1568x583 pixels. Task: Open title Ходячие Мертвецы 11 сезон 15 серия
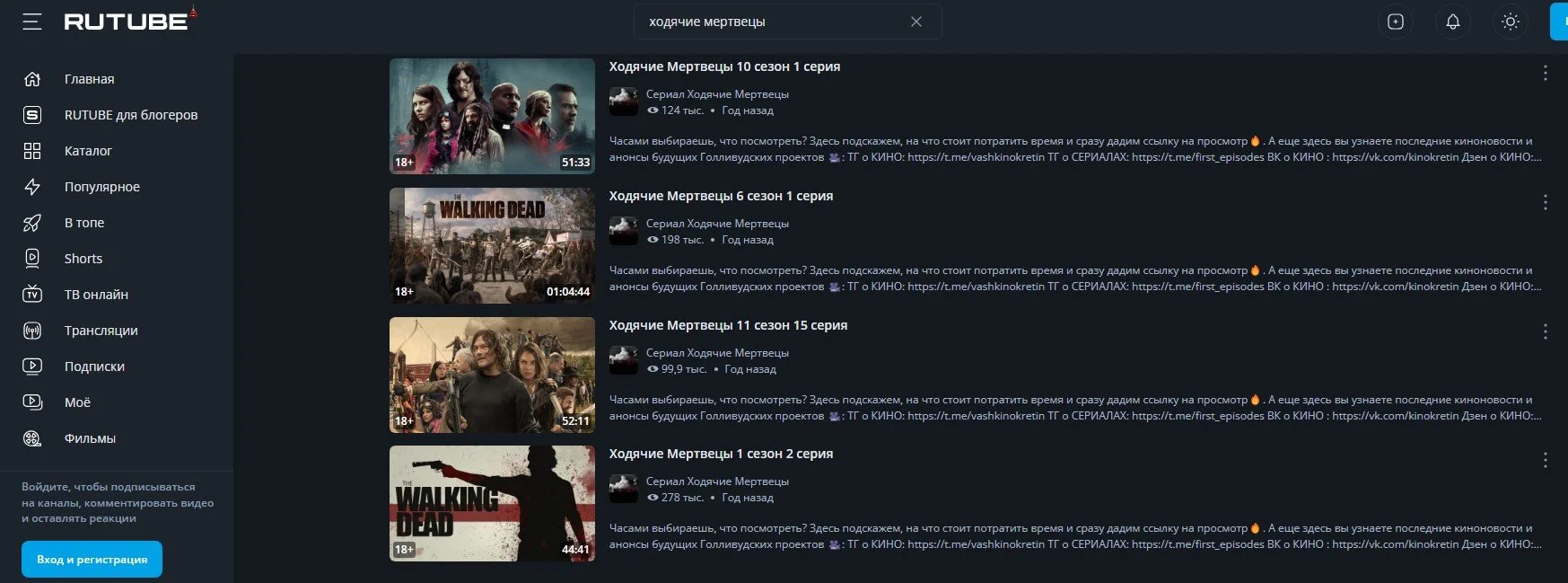(728, 325)
